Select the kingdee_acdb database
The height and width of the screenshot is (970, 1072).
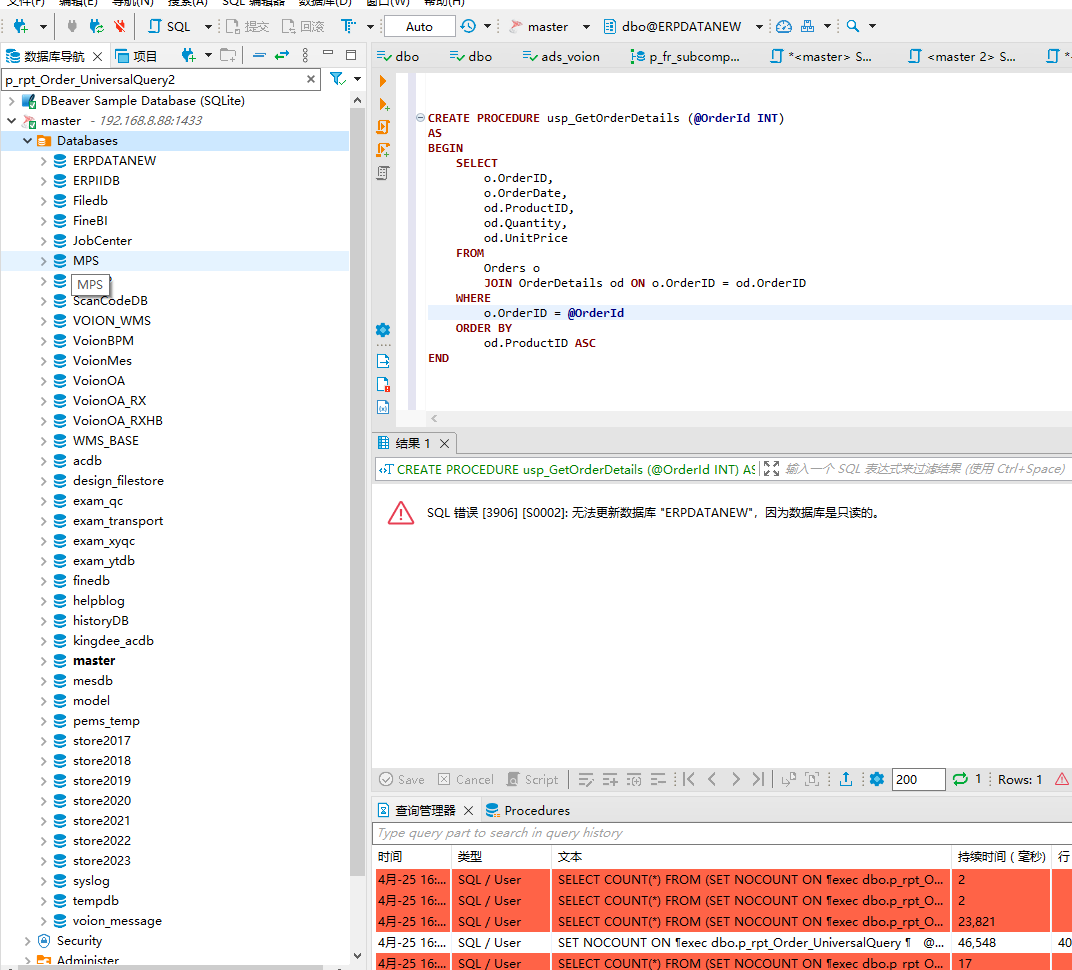[x=113, y=641]
